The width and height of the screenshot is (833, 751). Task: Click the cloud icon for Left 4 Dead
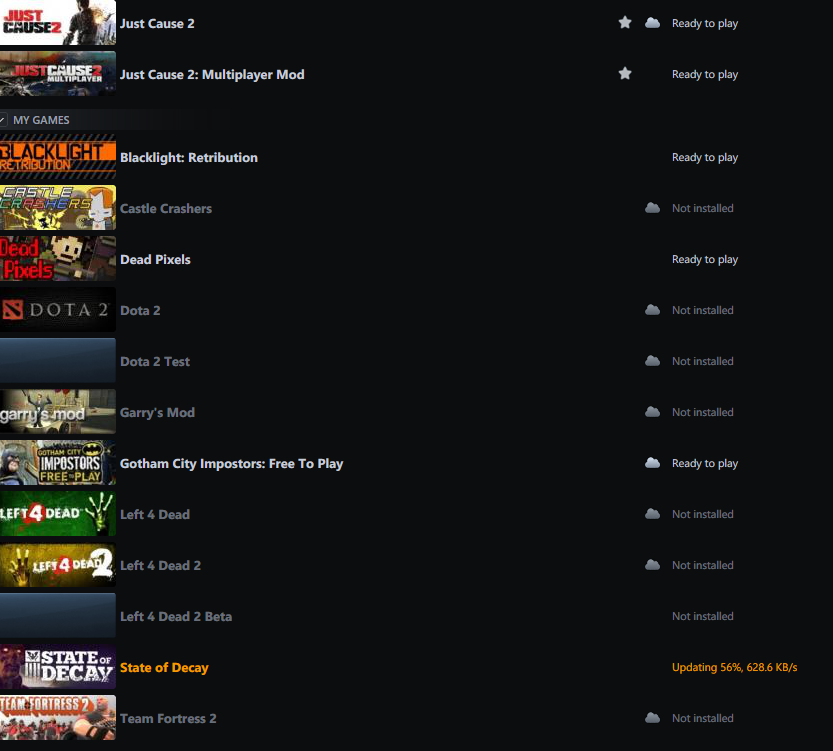pyautogui.click(x=652, y=514)
